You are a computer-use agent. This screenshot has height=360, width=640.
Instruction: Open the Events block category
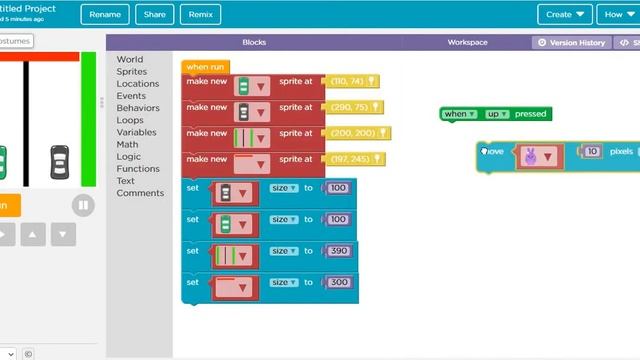click(x=131, y=96)
